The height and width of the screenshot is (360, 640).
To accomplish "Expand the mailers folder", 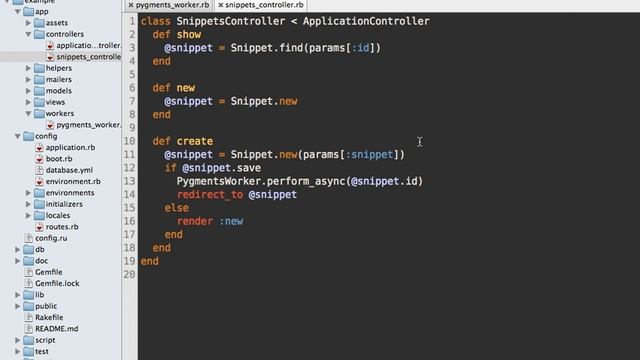I will pyautogui.click(x=28, y=80).
